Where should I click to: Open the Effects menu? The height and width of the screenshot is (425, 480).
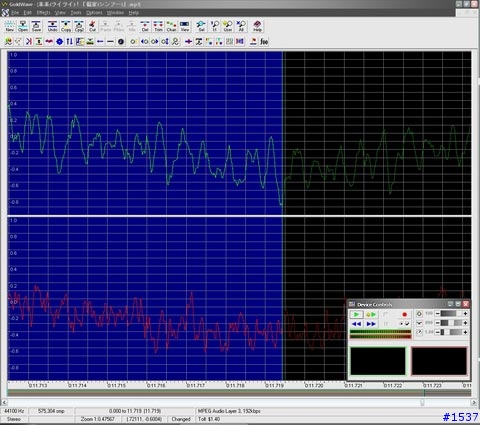43,13
